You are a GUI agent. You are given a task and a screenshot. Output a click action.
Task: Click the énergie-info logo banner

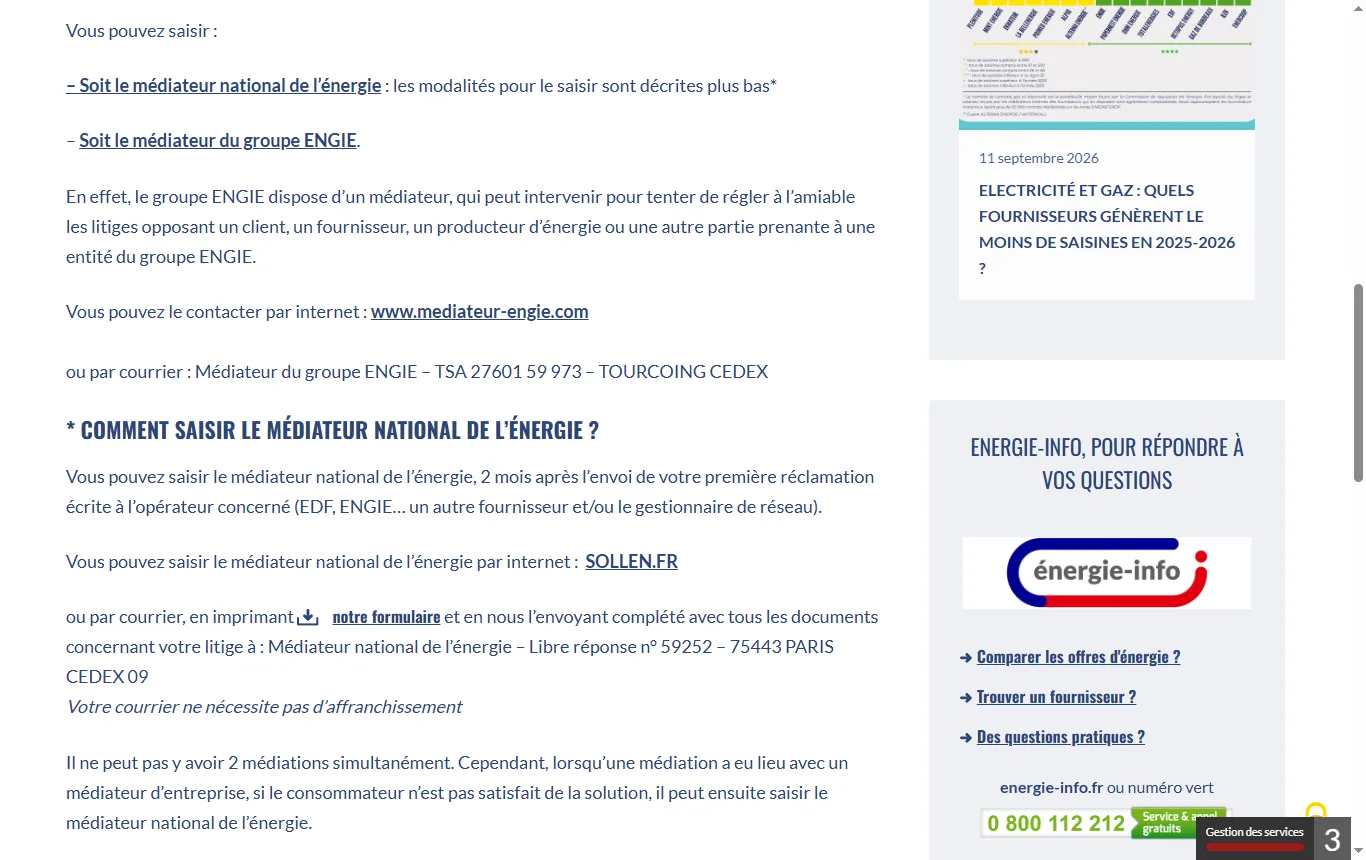coord(1107,573)
